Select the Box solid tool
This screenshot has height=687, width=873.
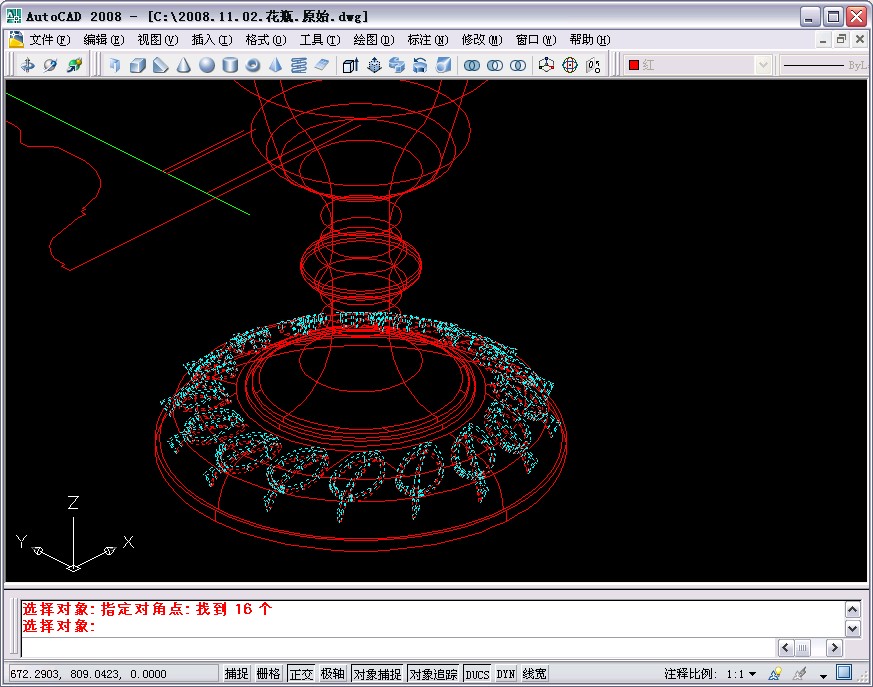click(x=138, y=65)
